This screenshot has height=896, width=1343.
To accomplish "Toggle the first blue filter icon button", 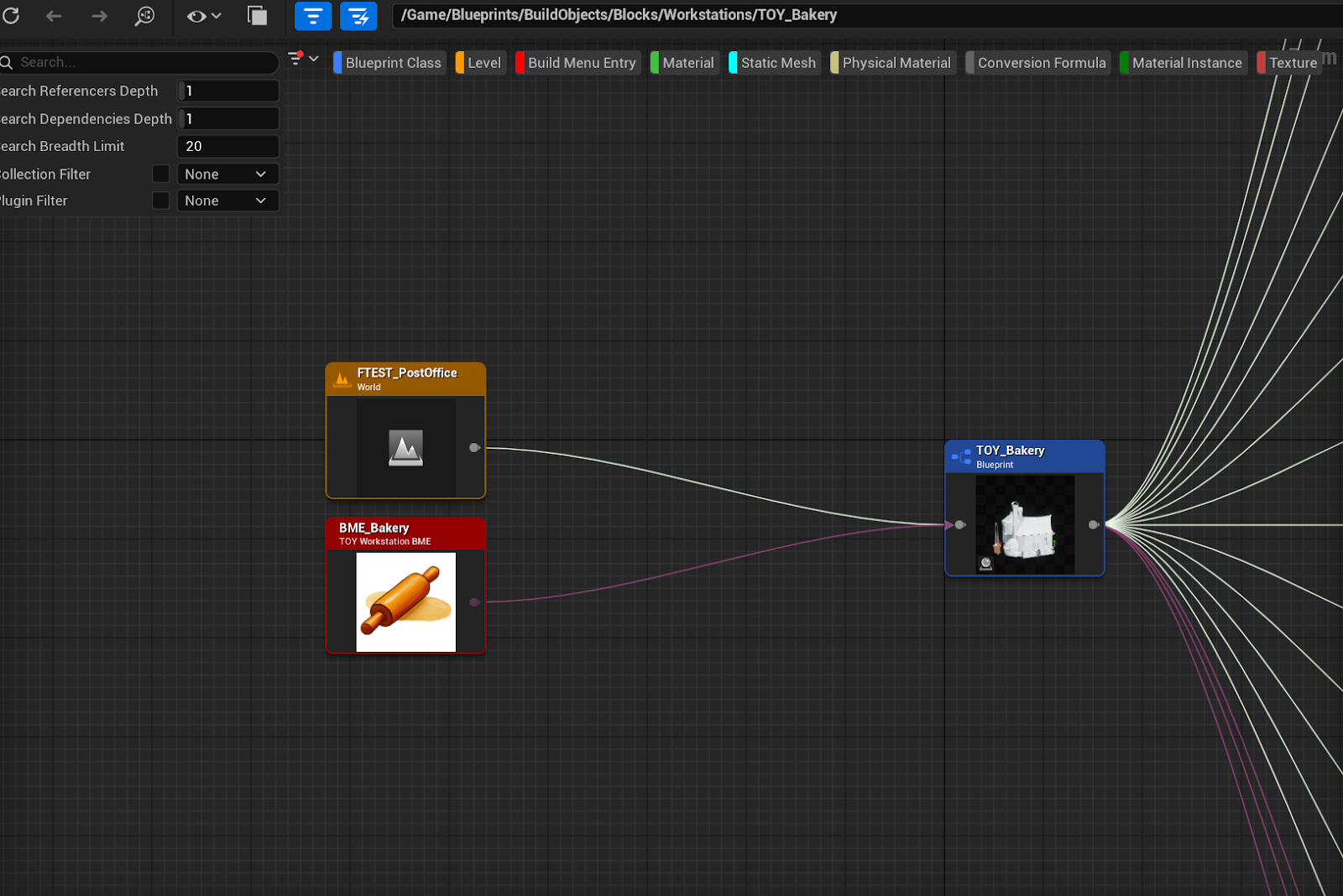I will (313, 16).
